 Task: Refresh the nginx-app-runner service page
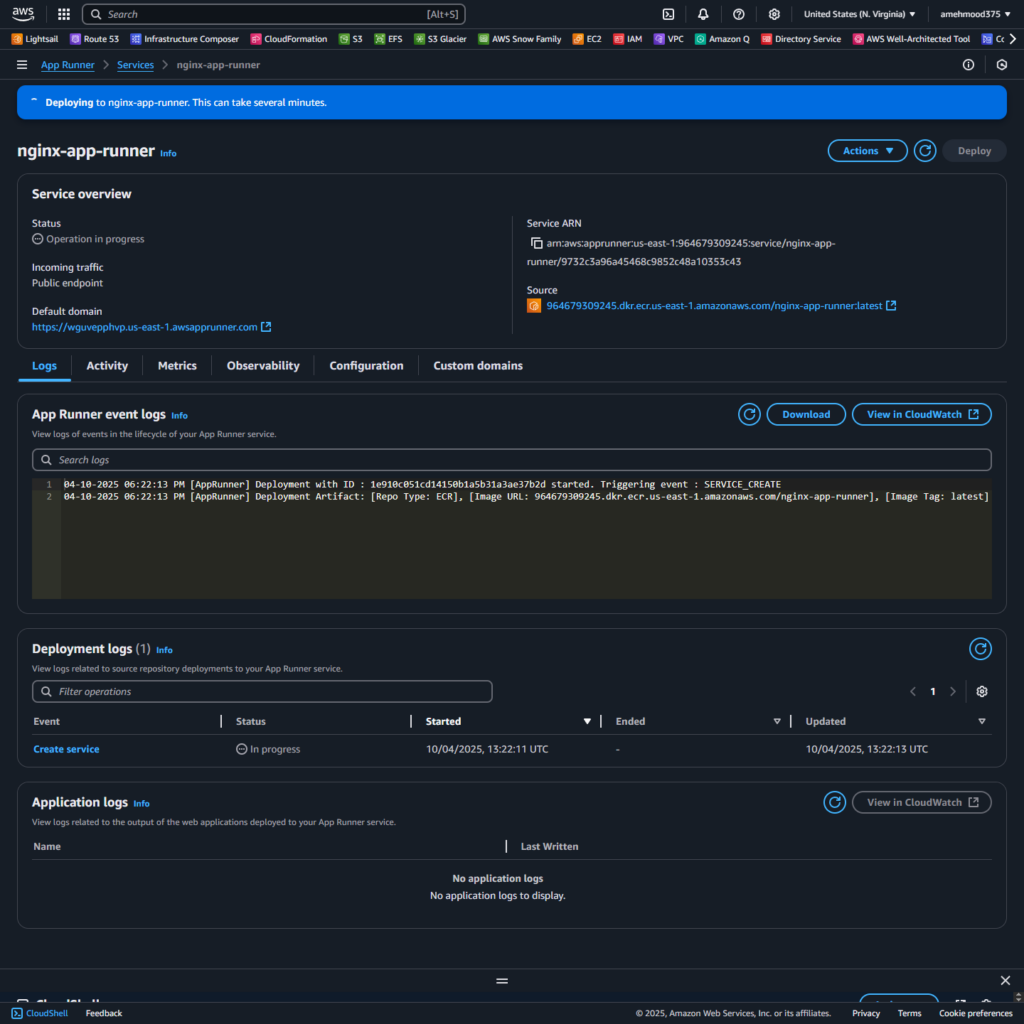(925, 151)
